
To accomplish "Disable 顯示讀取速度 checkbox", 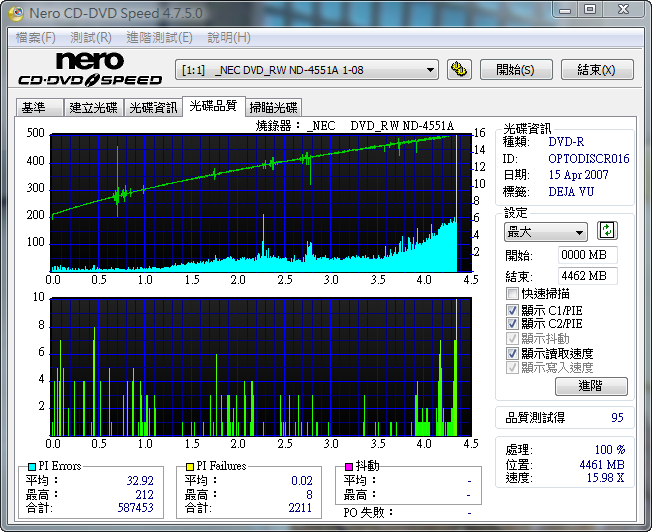I will click(512, 354).
